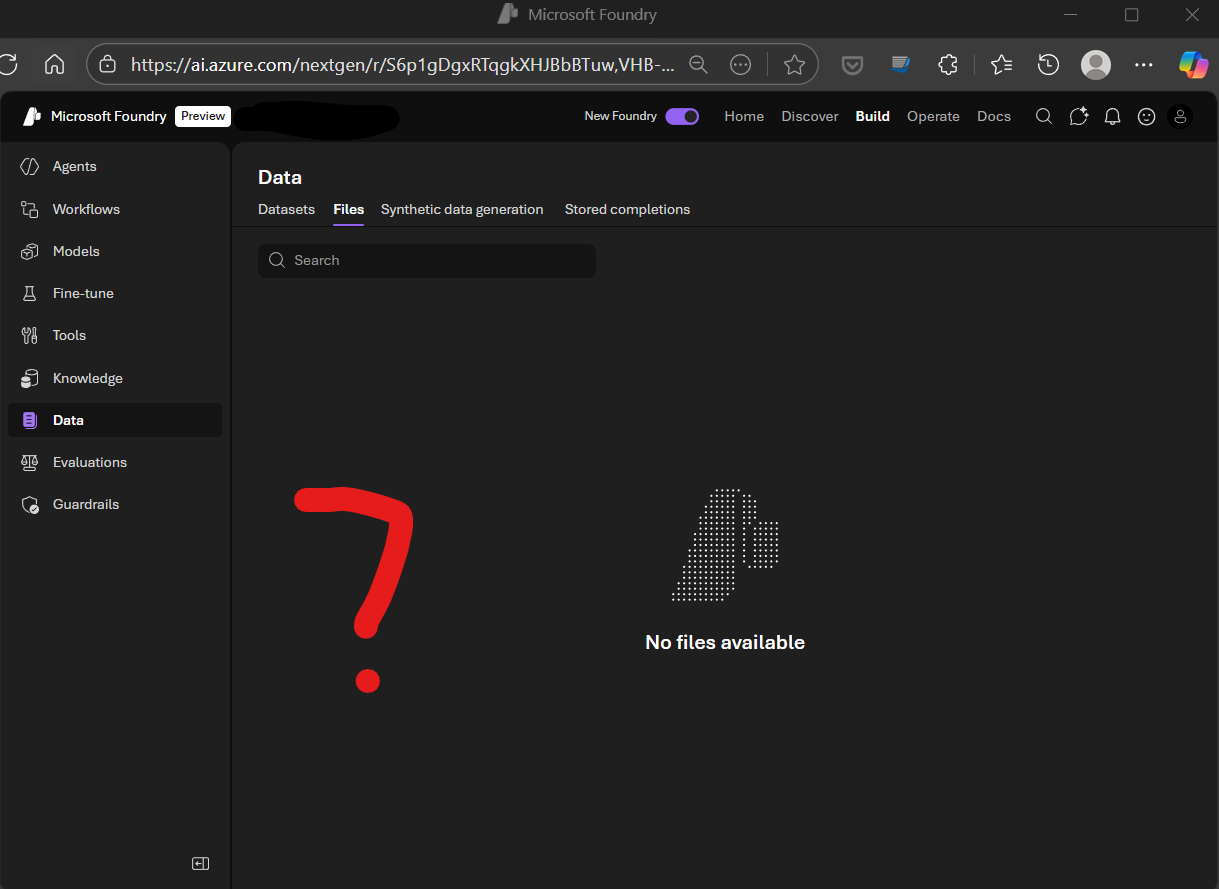1219x889 pixels.
Task: Open browser settings and more menu
Action: point(1144,65)
